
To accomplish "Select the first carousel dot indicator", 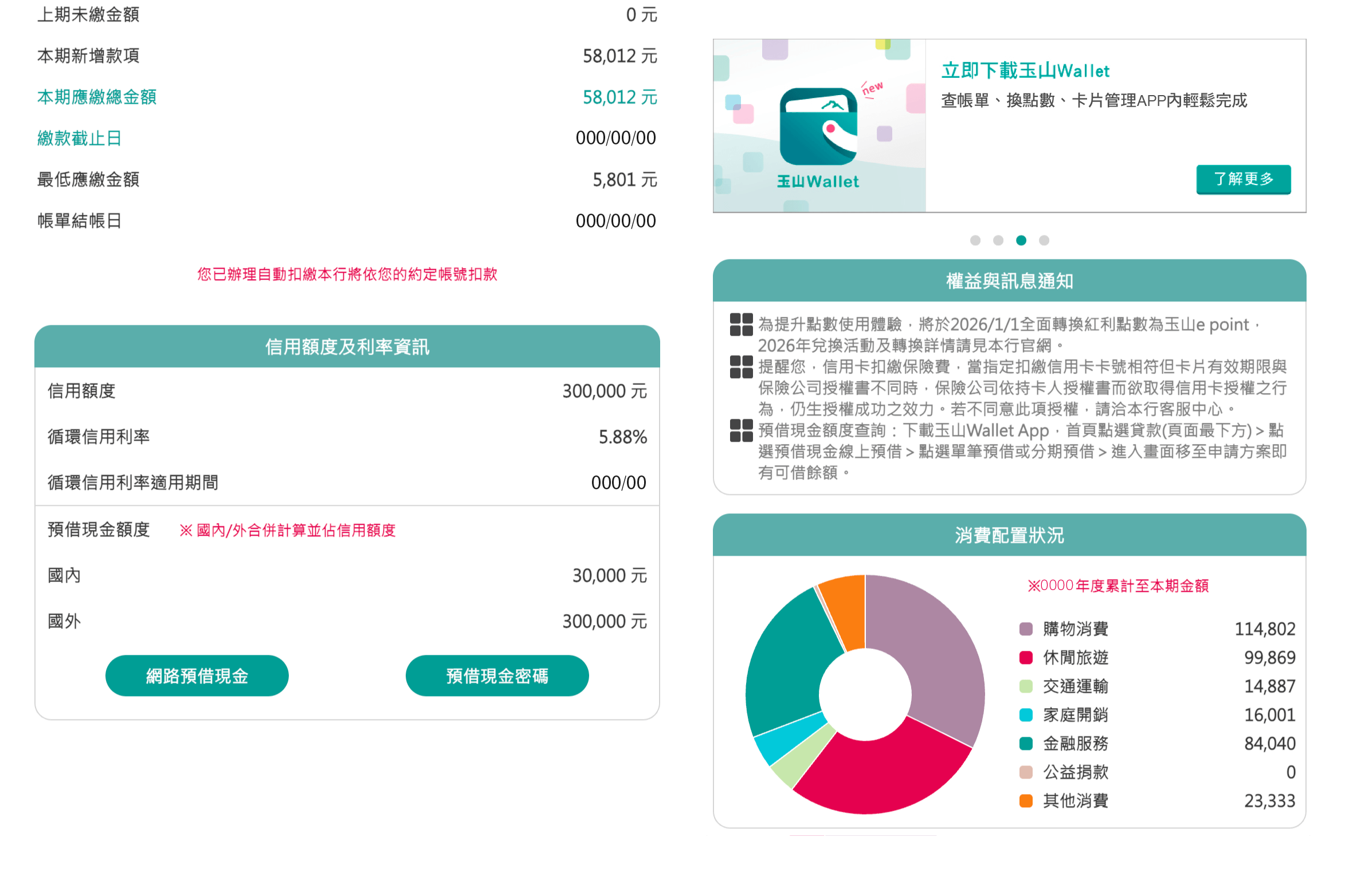I will click(975, 240).
